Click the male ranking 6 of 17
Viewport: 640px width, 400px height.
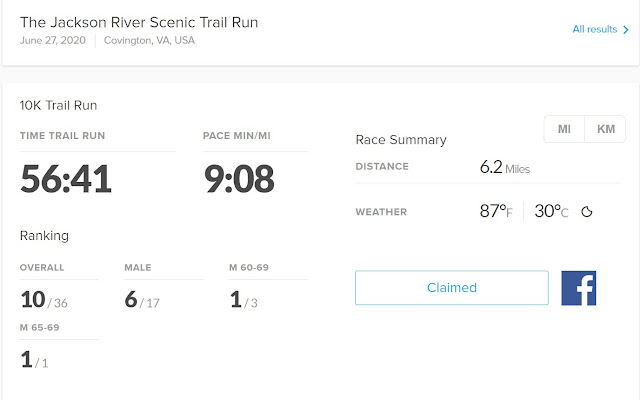pyautogui.click(x=141, y=299)
